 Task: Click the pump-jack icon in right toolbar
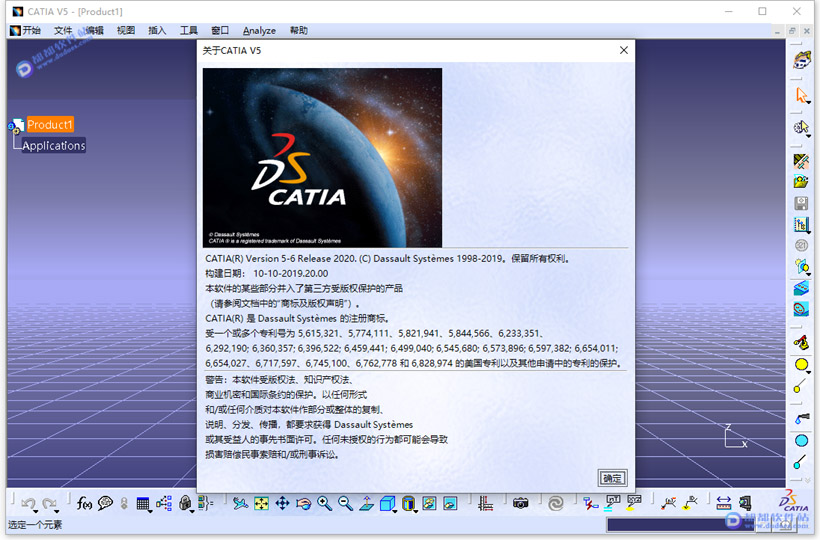point(801,342)
